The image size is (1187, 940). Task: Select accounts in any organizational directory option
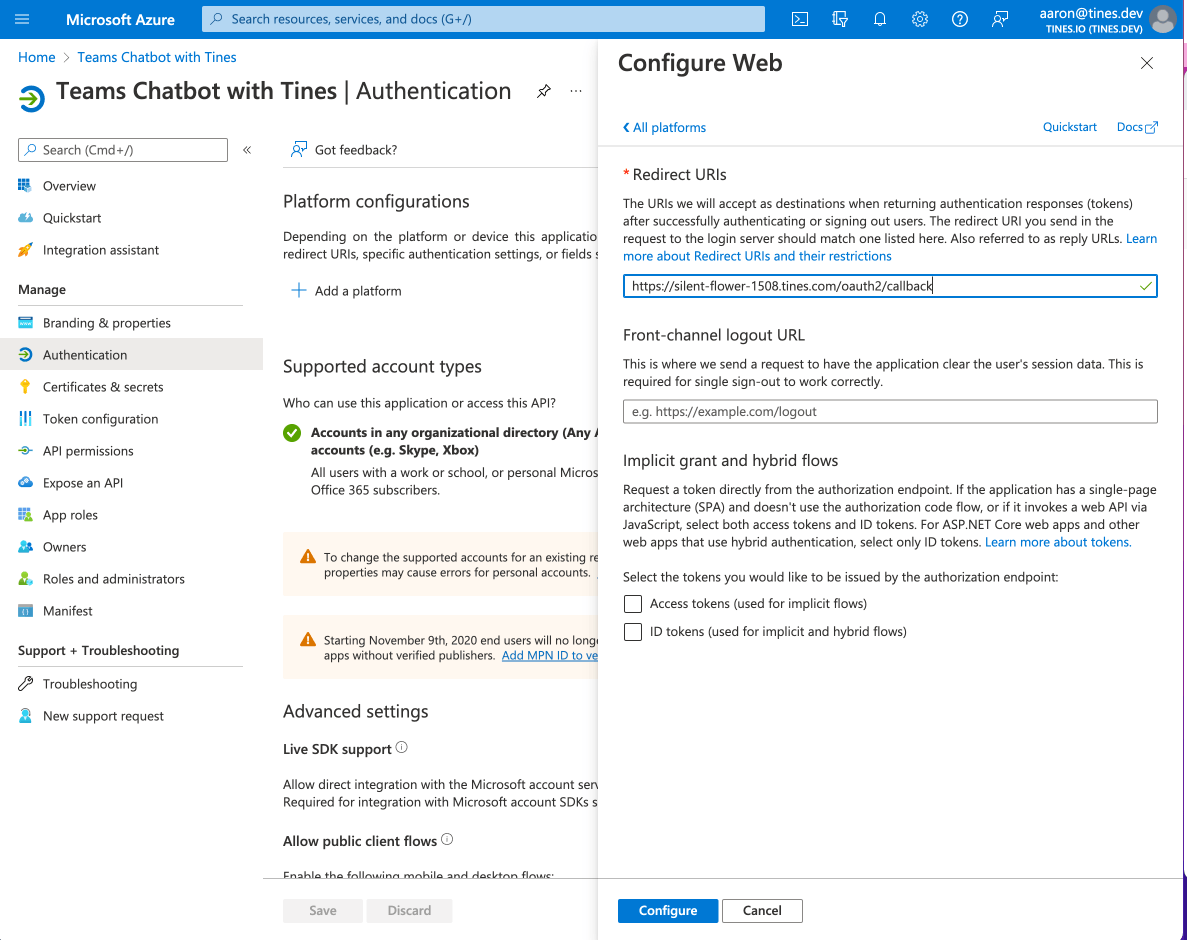click(292, 433)
